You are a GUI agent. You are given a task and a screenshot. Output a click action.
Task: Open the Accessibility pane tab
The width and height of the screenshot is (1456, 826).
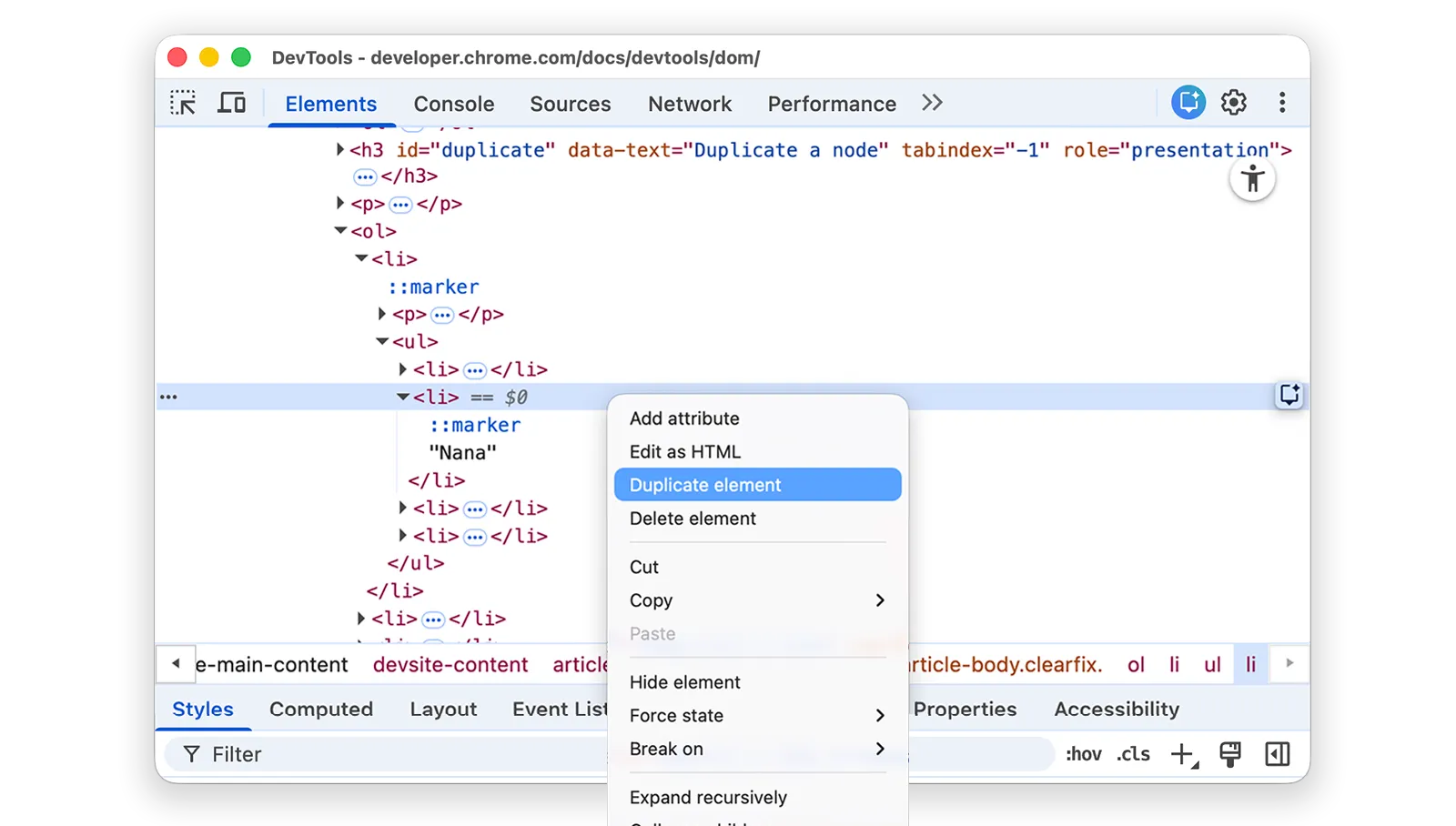coord(1117,710)
